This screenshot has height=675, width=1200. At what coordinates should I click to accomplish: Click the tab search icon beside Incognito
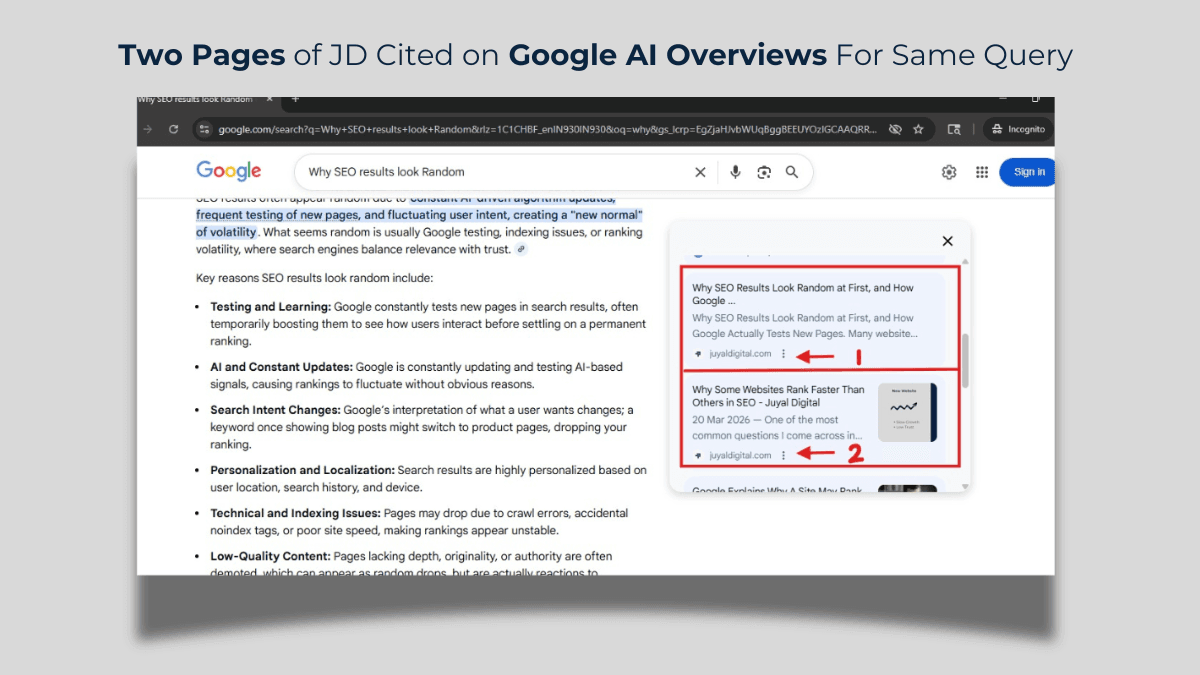[x=954, y=130]
